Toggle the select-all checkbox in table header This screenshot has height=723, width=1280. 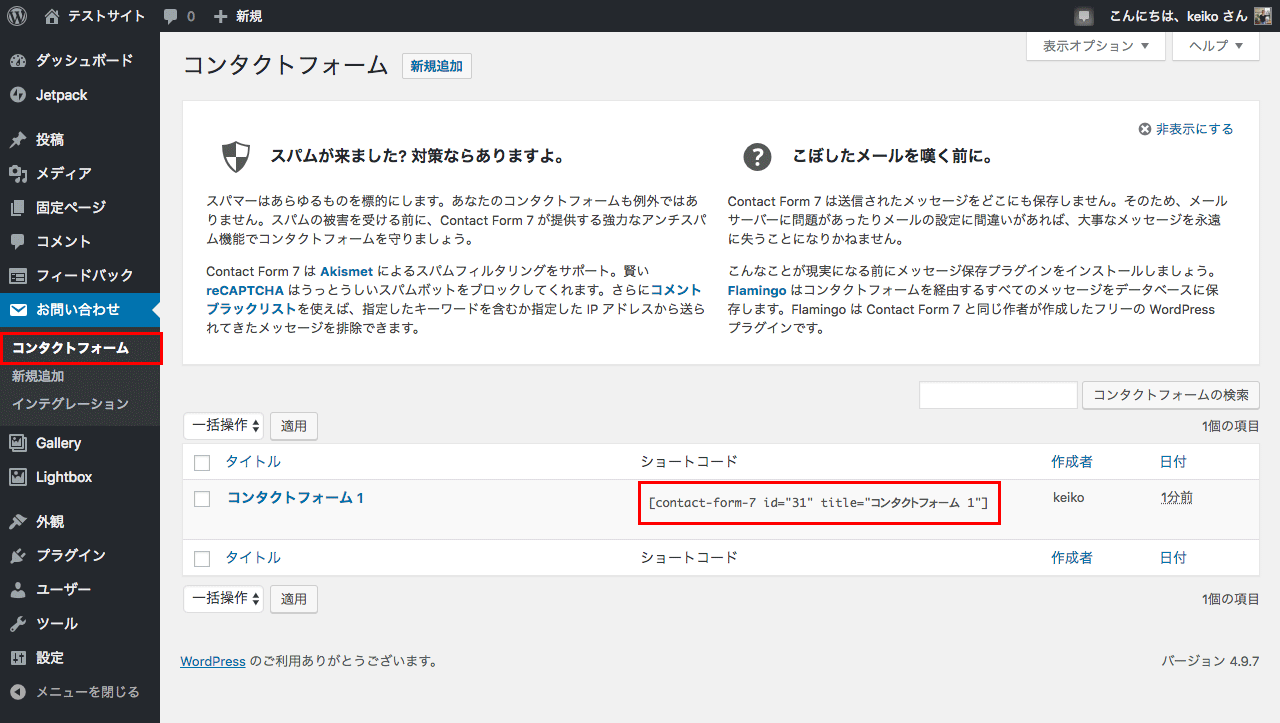pyautogui.click(x=202, y=462)
